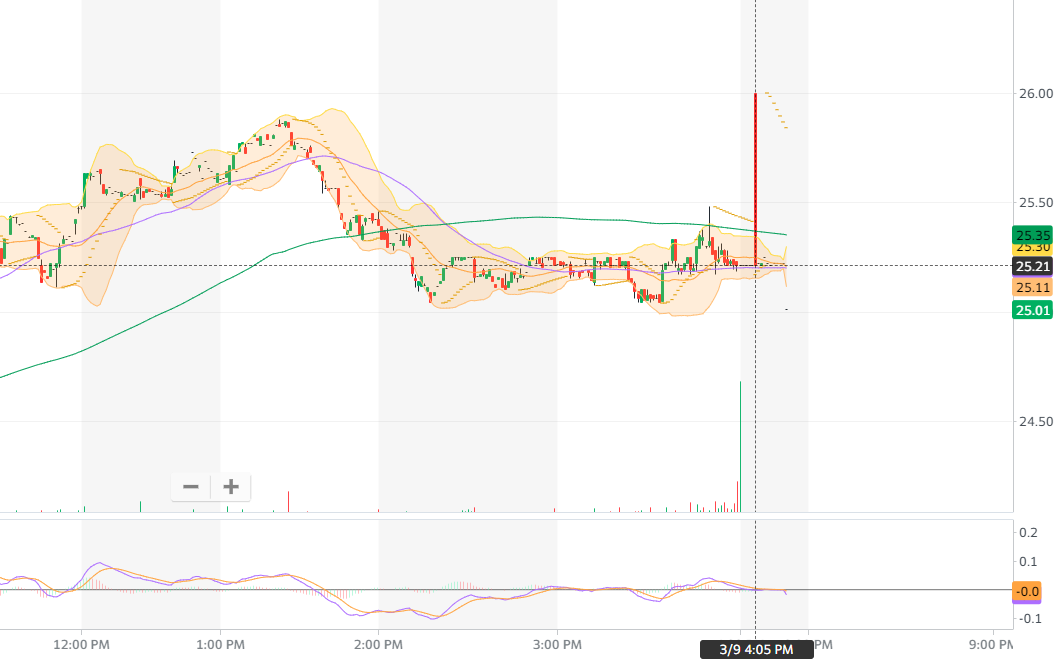Click the 2:00 PM time axis label

tap(378, 644)
